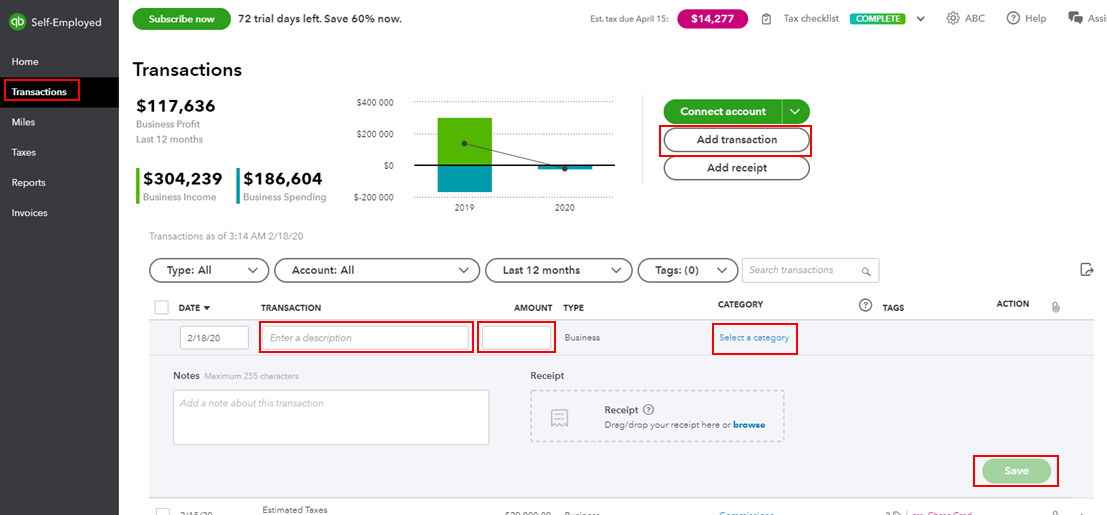The height and width of the screenshot is (515, 1107).
Task: Open Reports in the sidebar
Action: (x=28, y=183)
